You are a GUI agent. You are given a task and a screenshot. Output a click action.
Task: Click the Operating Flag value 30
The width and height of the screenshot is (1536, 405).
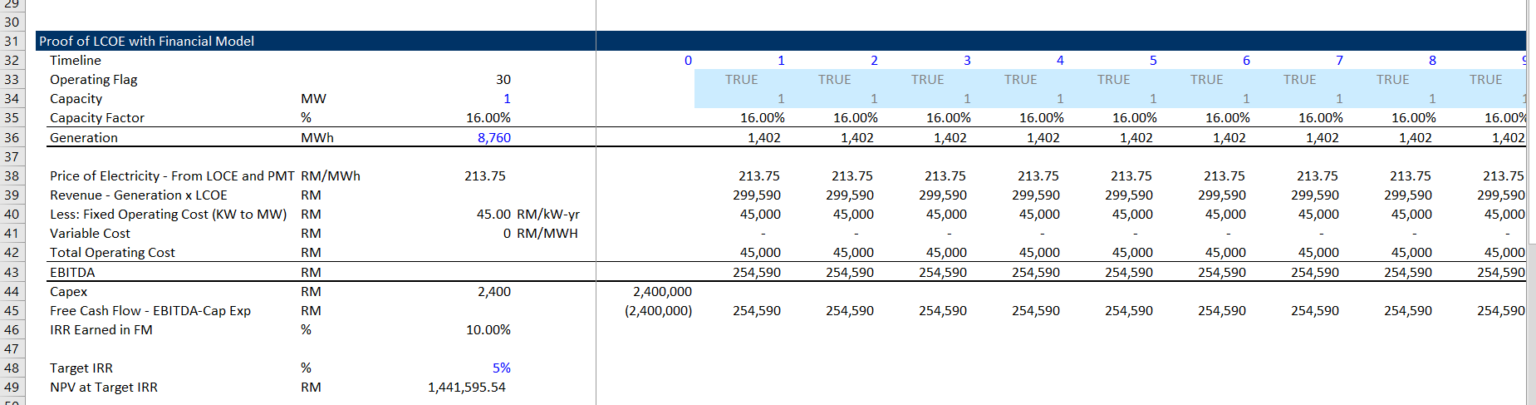502,80
